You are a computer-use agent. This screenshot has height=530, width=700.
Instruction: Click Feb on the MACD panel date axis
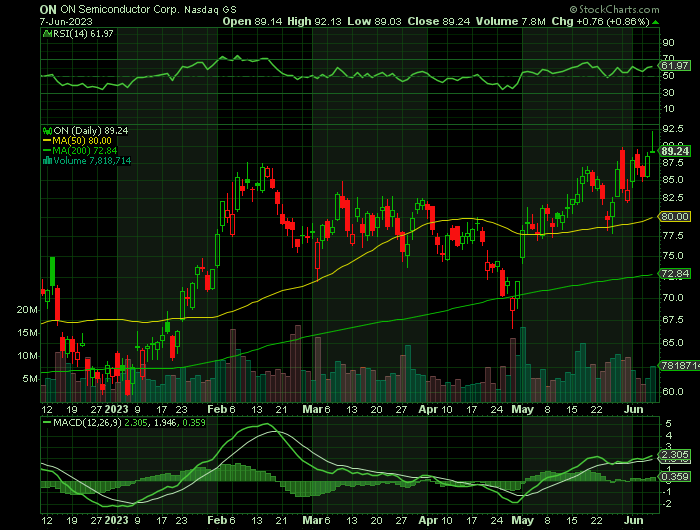click(217, 521)
